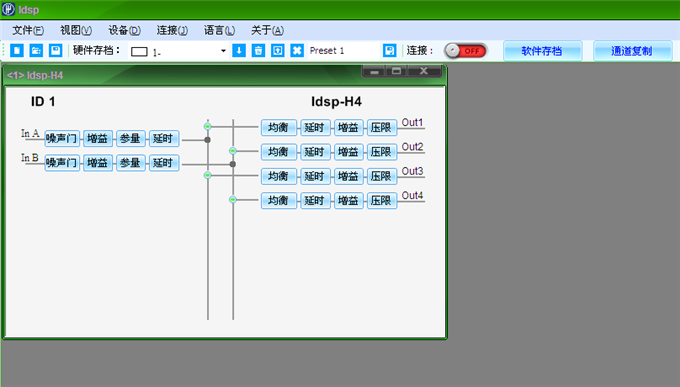Viewport: 680px width, 387px height.
Task: Minimize the Idsp-H4 child window
Action: pos(375,71)
